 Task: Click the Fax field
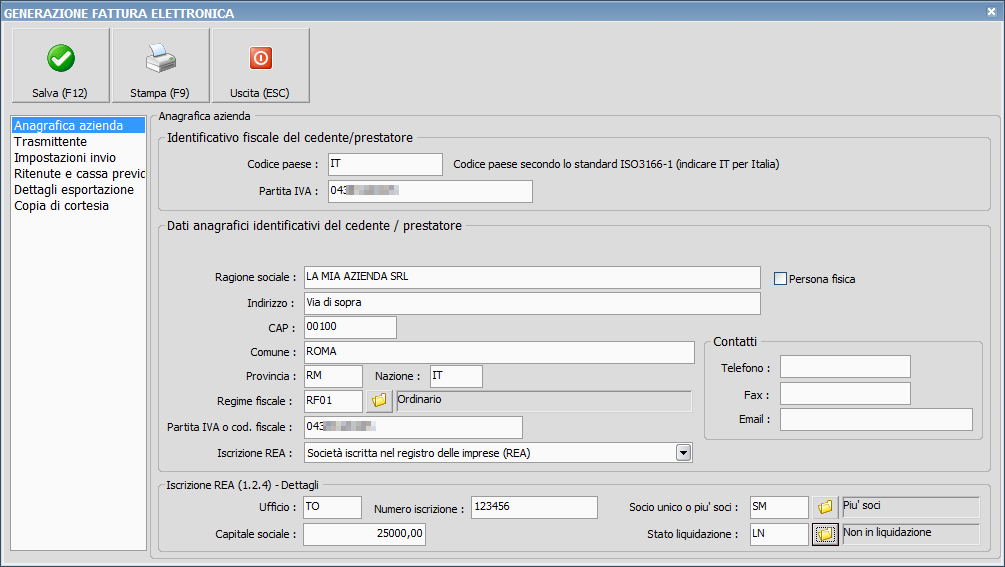point(845,394)
